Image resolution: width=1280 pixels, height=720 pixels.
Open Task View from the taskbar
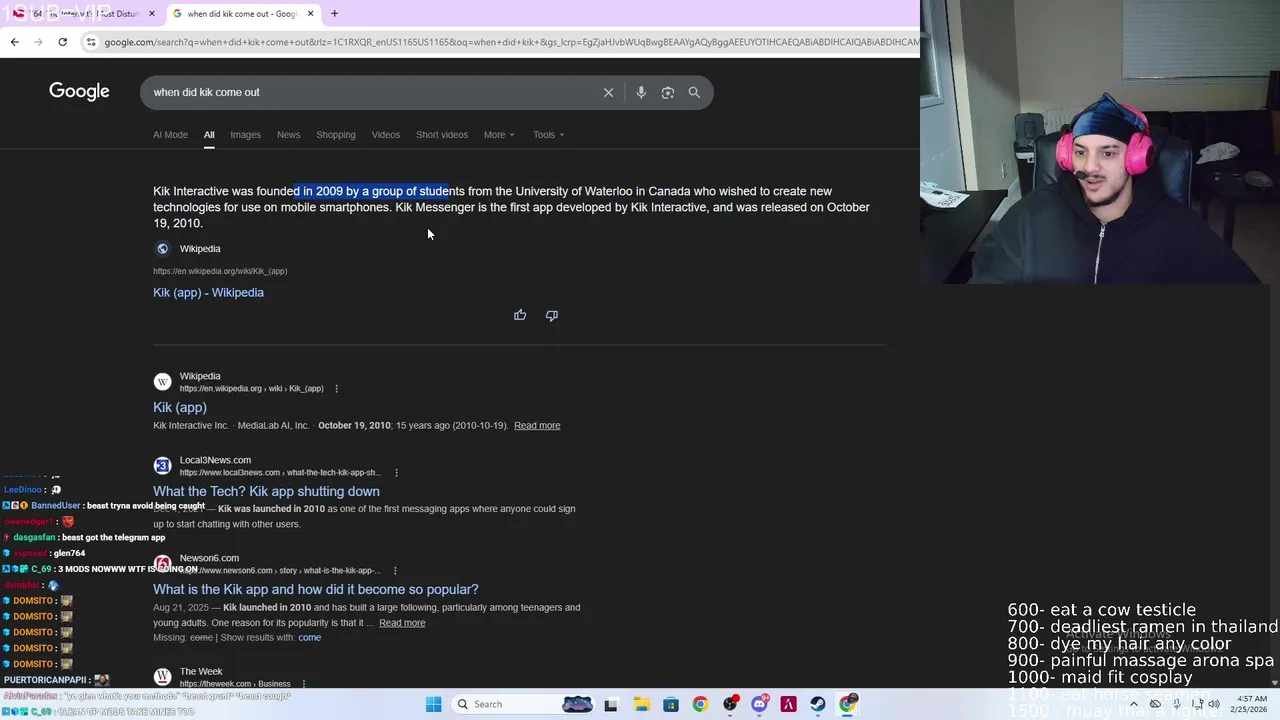pyautogui.click(x=611, y=704)
